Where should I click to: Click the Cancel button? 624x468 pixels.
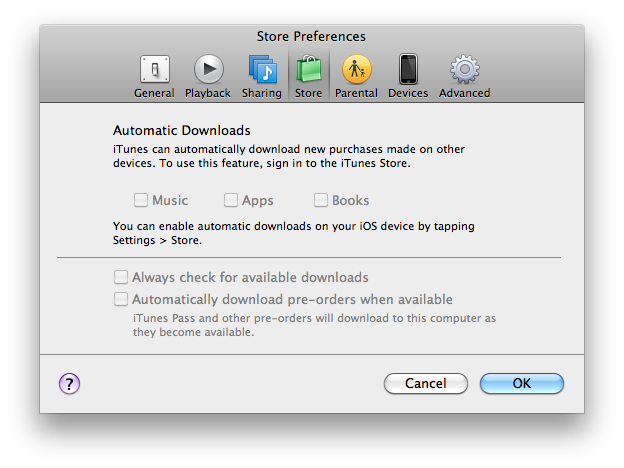click(x=426, y=383)
